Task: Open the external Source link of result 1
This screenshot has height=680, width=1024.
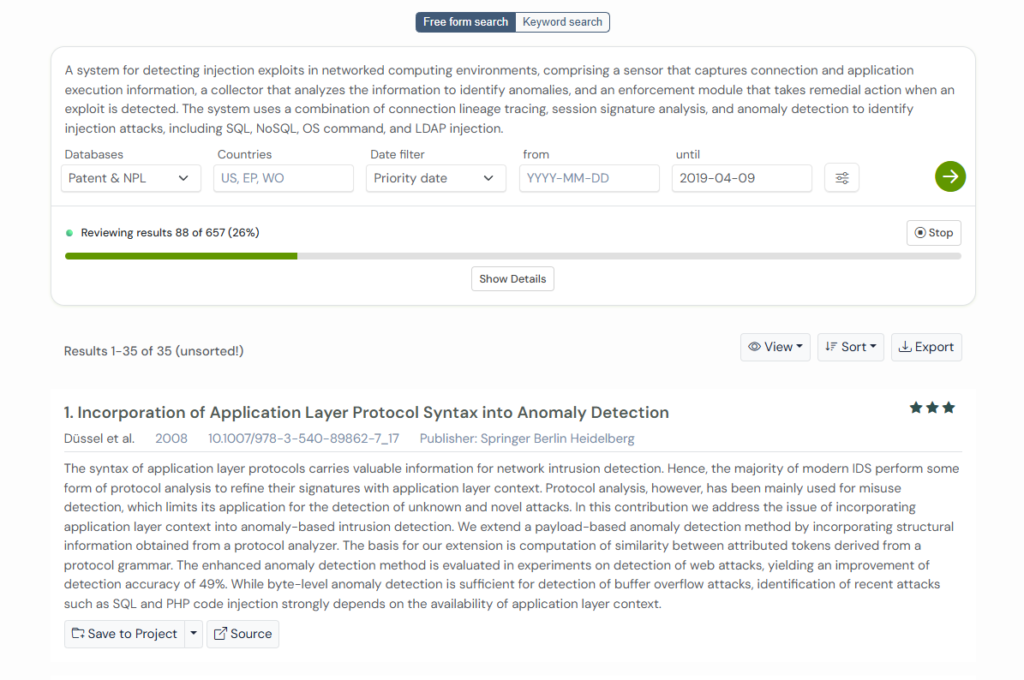Action: [243, 634]
